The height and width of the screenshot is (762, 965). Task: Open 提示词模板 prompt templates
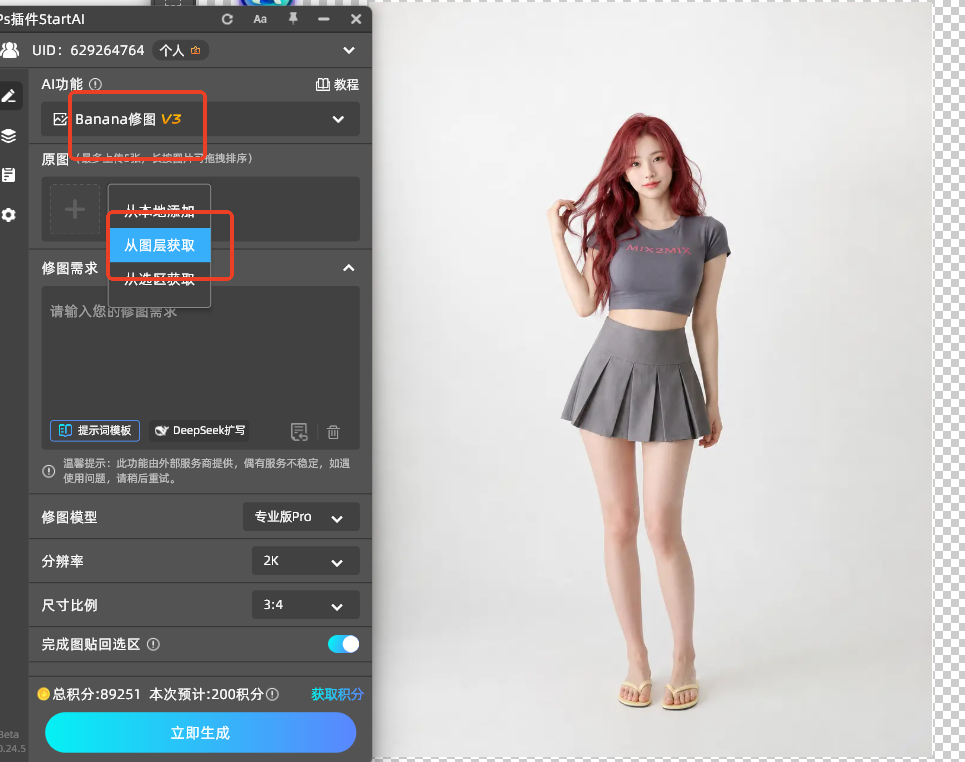pos(95,431)
